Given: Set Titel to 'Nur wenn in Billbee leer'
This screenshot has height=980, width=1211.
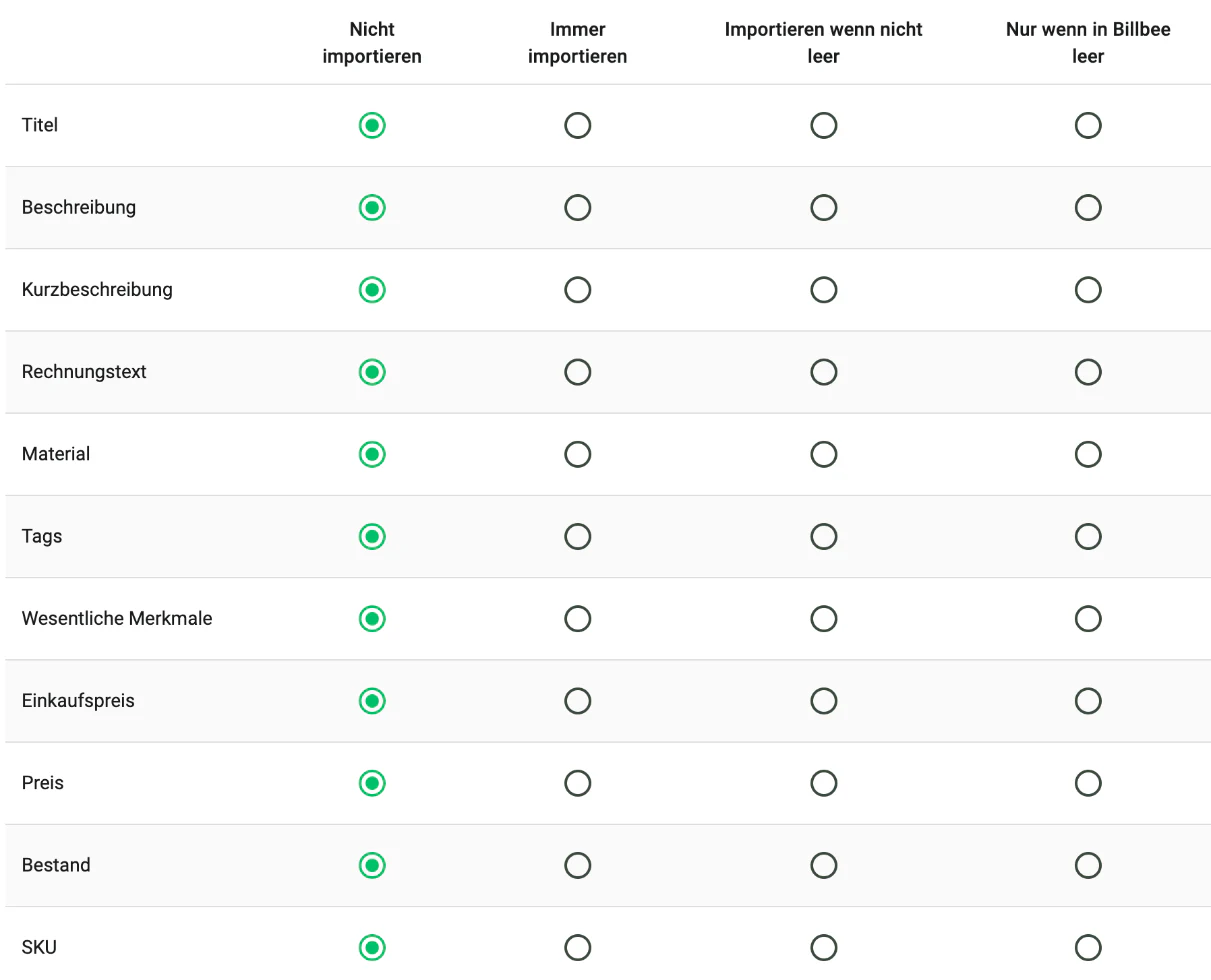Looking at the screenshot, I should click(x=1088, y=125).
